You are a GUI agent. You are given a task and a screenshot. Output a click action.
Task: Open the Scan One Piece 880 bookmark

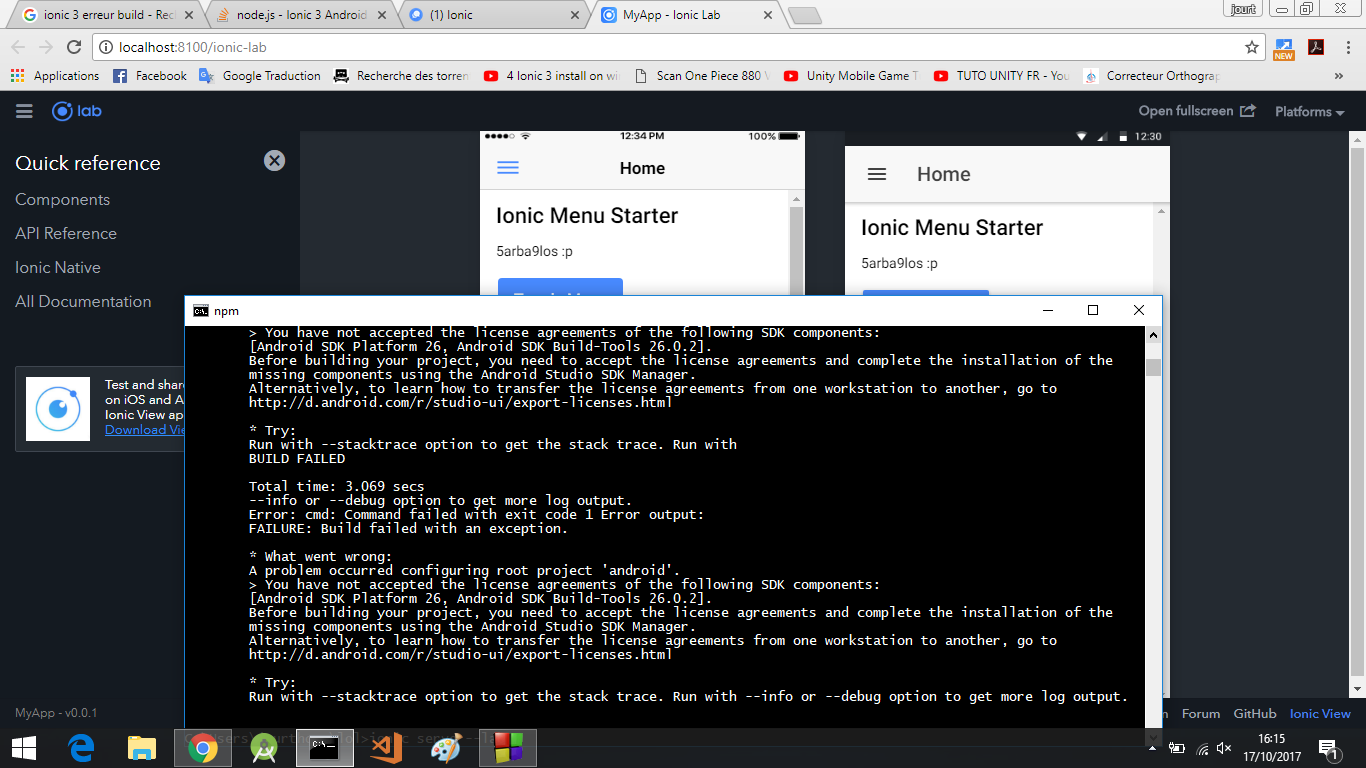(702, 76)
